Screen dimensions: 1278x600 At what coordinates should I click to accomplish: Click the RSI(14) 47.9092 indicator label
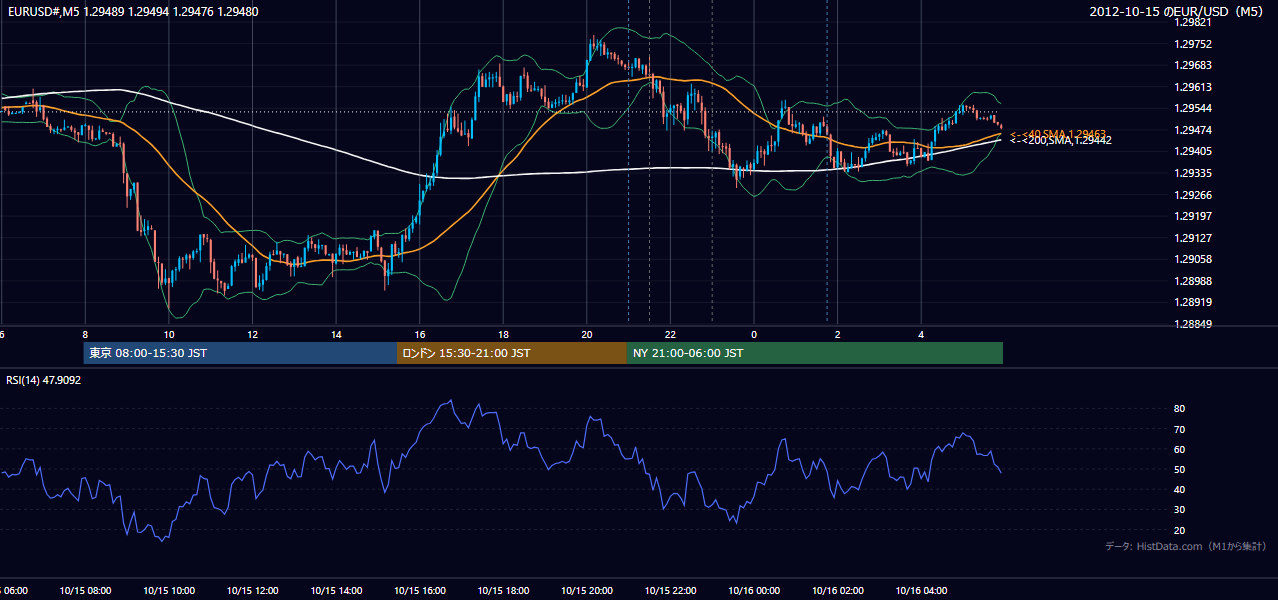[44, 380]
